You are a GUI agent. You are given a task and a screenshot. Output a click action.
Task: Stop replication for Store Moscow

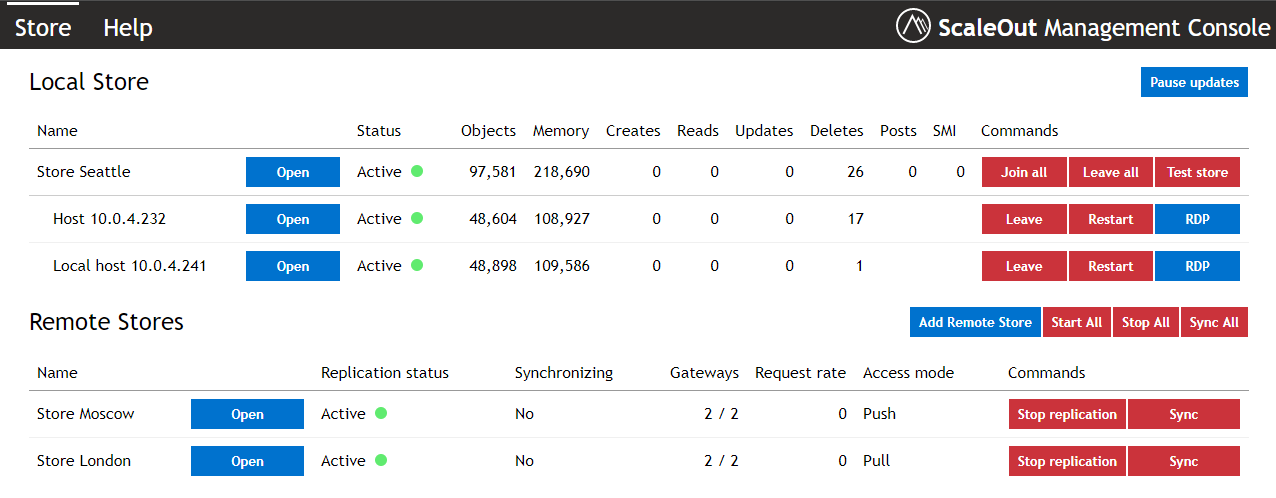point(1067,414)
